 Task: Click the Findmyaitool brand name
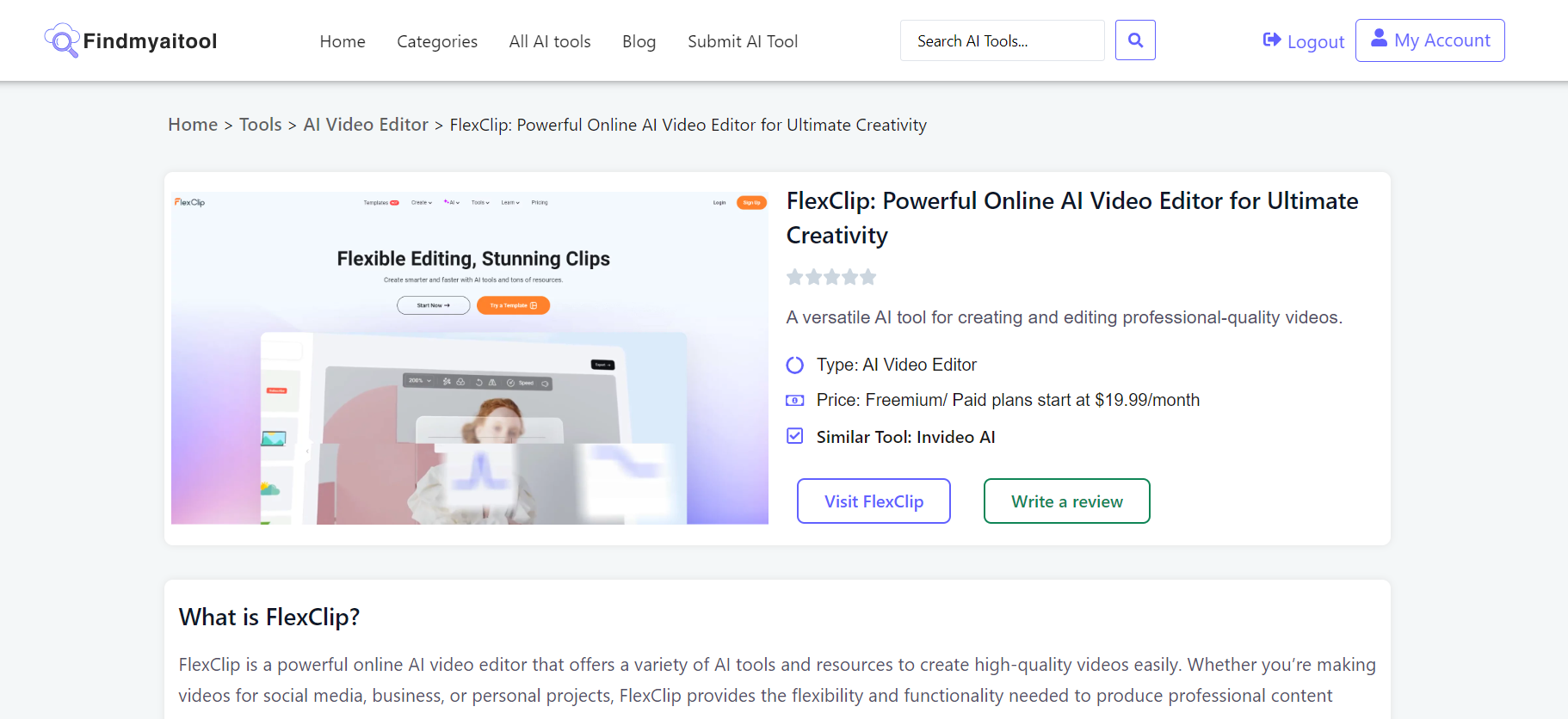tap(150, 41)
